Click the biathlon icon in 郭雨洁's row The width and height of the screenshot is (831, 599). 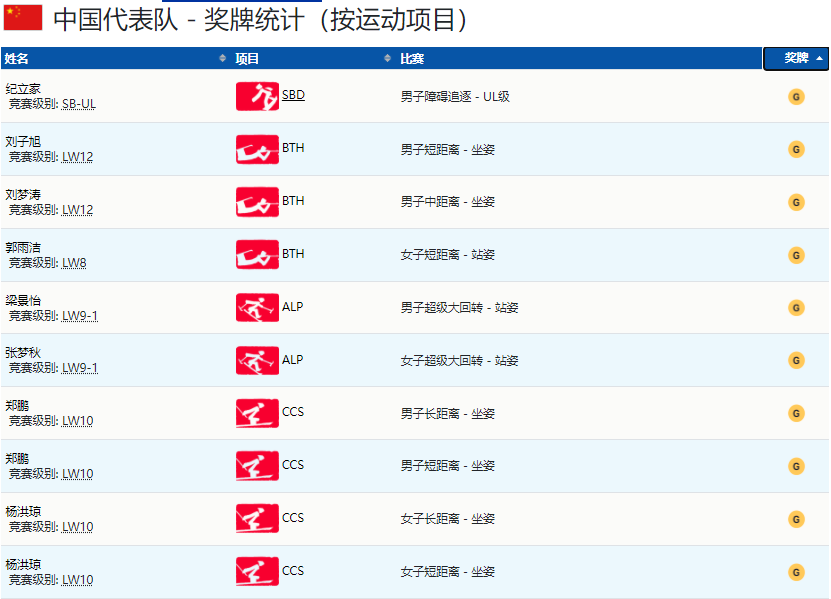click(x=257, y=254)
